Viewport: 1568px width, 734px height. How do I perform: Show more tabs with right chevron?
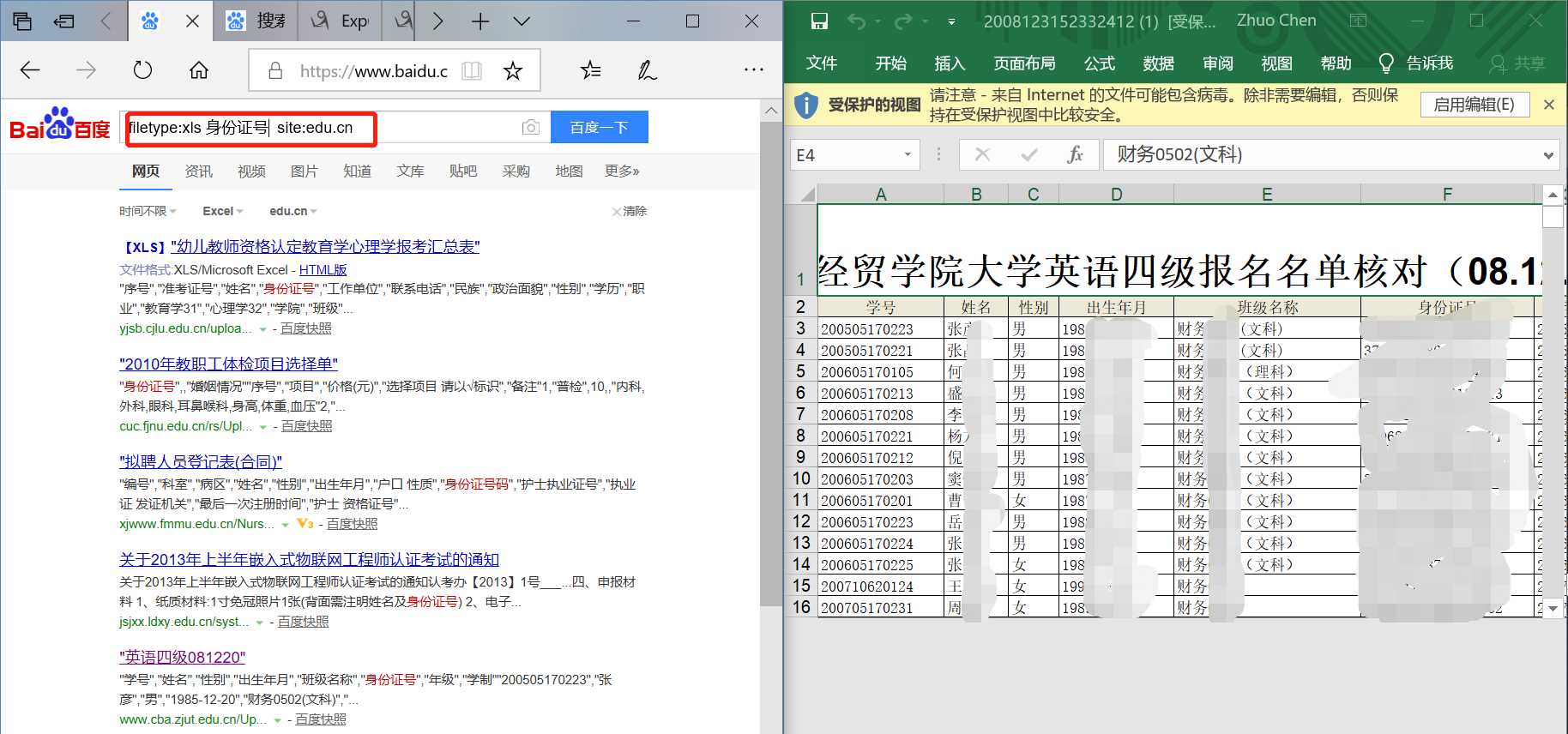[x=438, y=21]
